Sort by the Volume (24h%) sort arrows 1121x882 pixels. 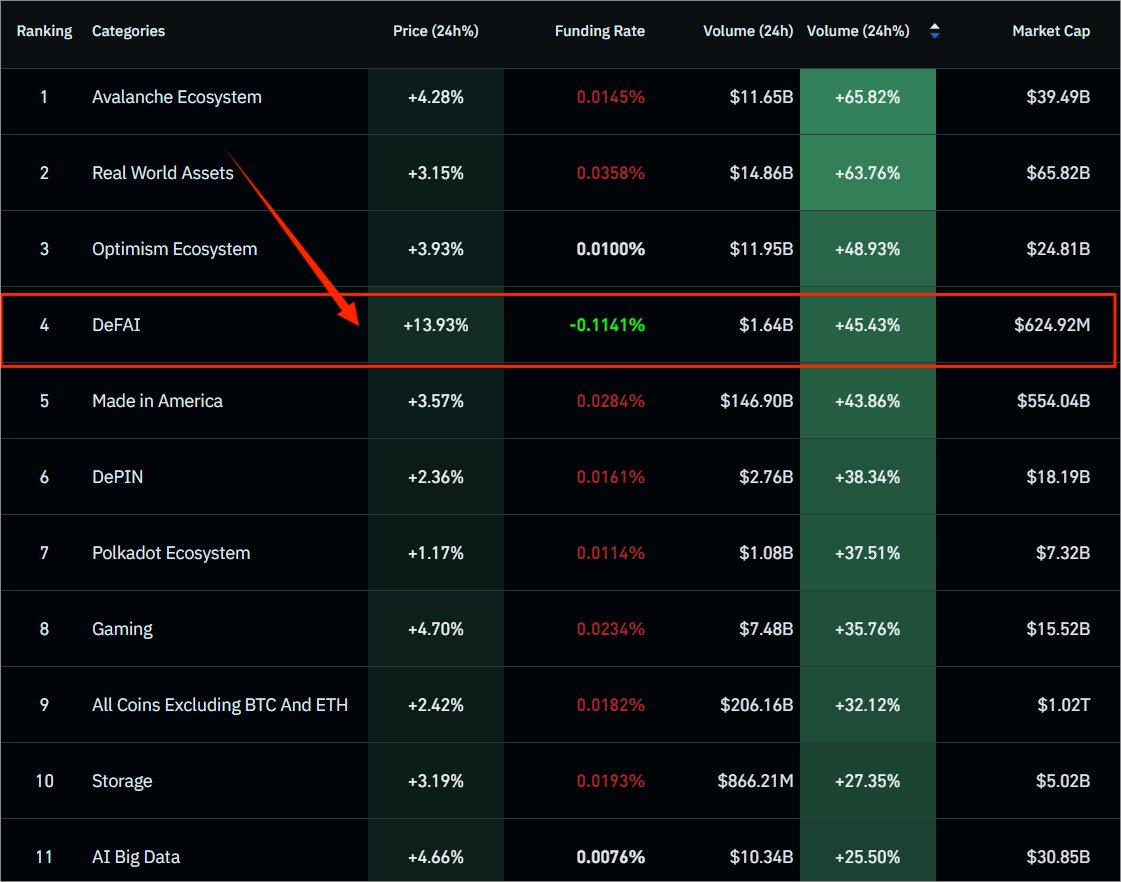(934, 31)
